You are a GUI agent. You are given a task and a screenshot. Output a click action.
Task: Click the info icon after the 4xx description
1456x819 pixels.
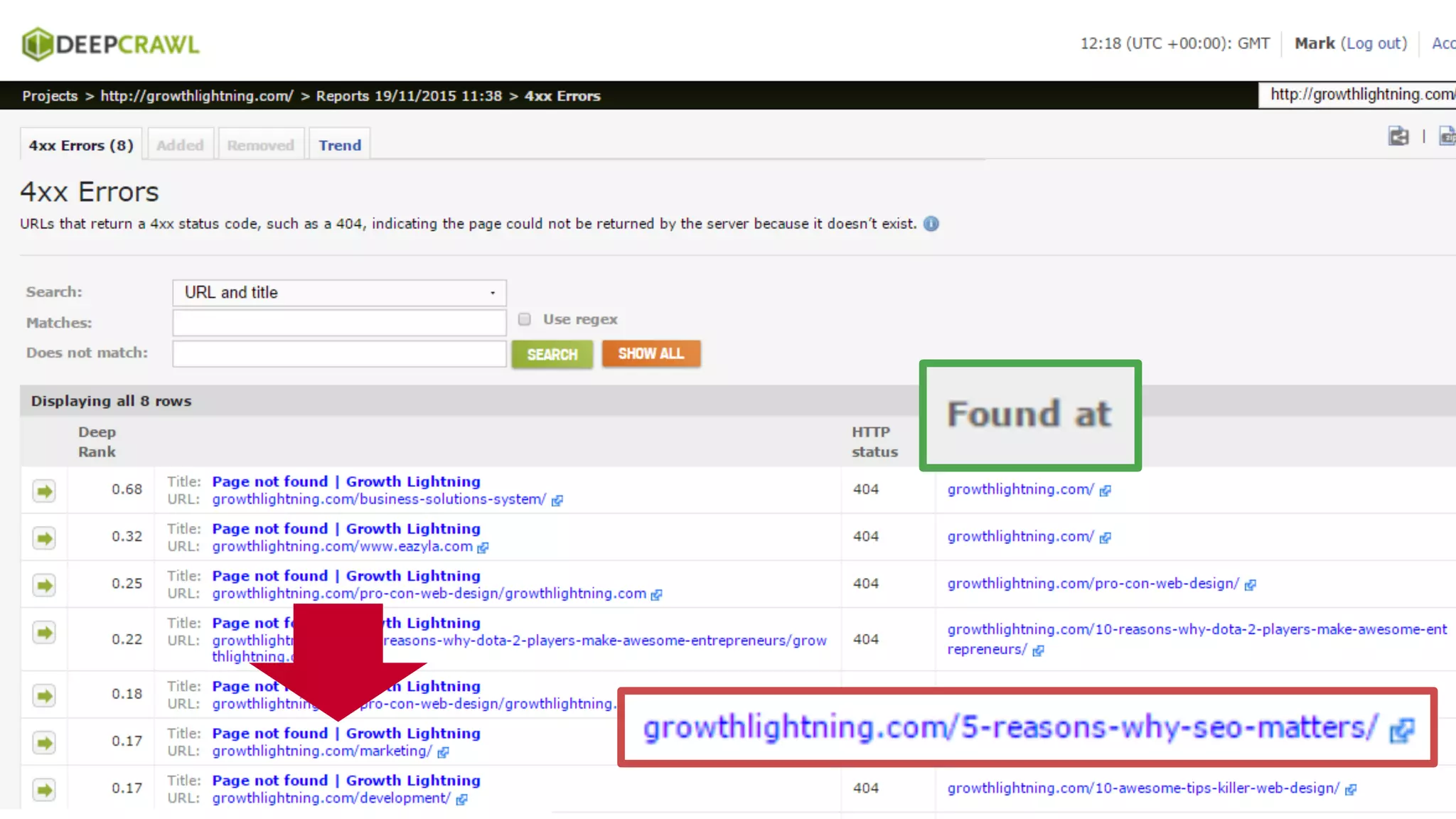pyautogui.click(x=931, y=224)
